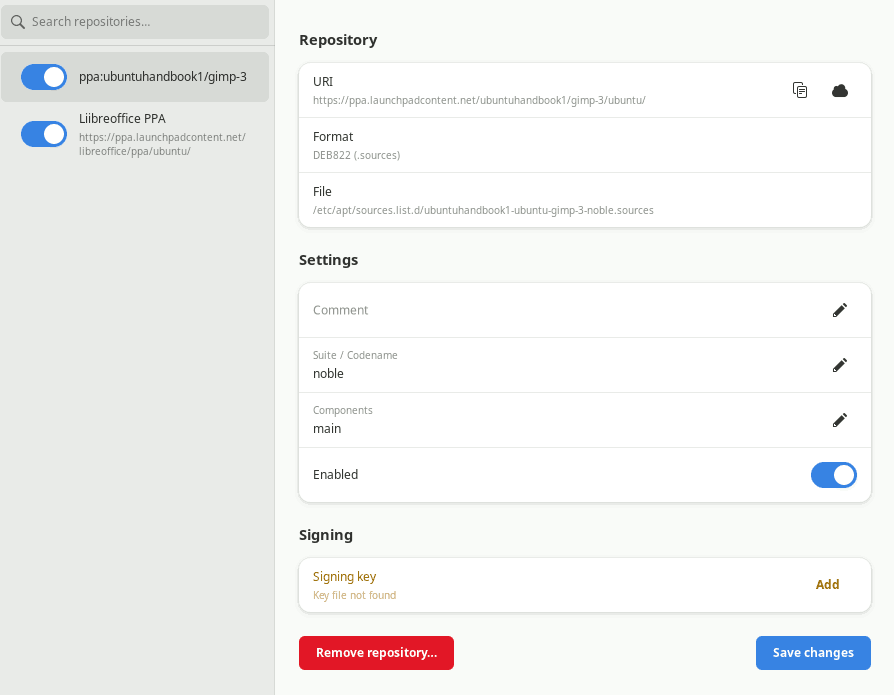Click the sources file path text
The image size is (894, 695).
click(483, 210)
